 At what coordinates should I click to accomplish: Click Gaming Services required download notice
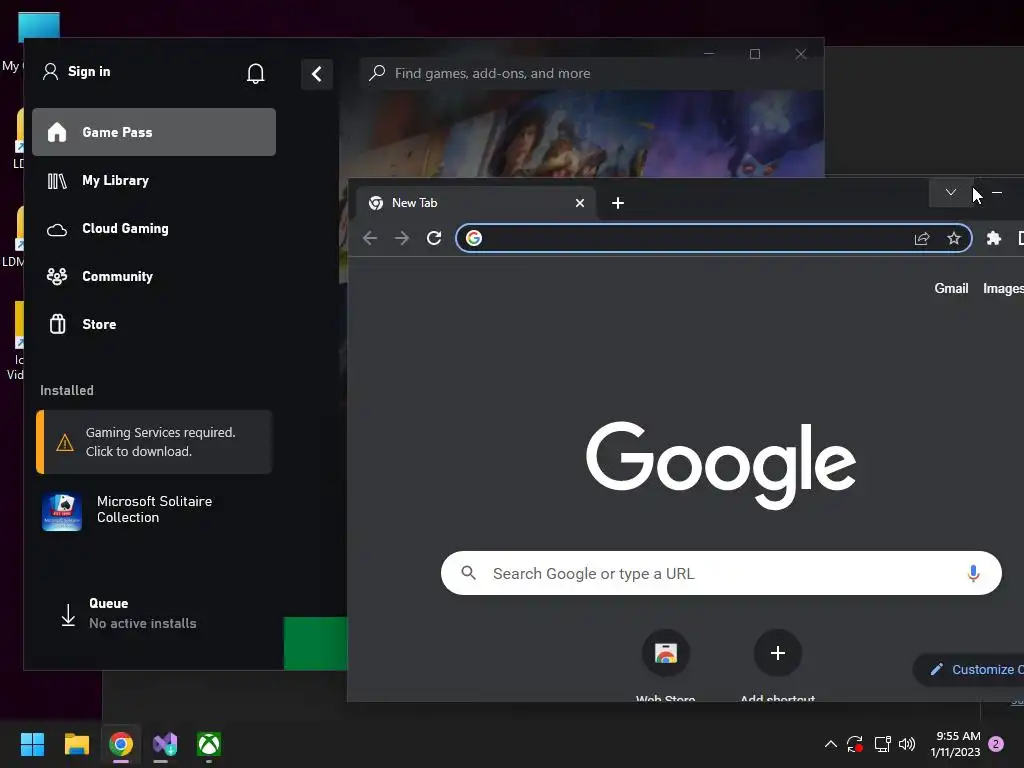(154, 442)
